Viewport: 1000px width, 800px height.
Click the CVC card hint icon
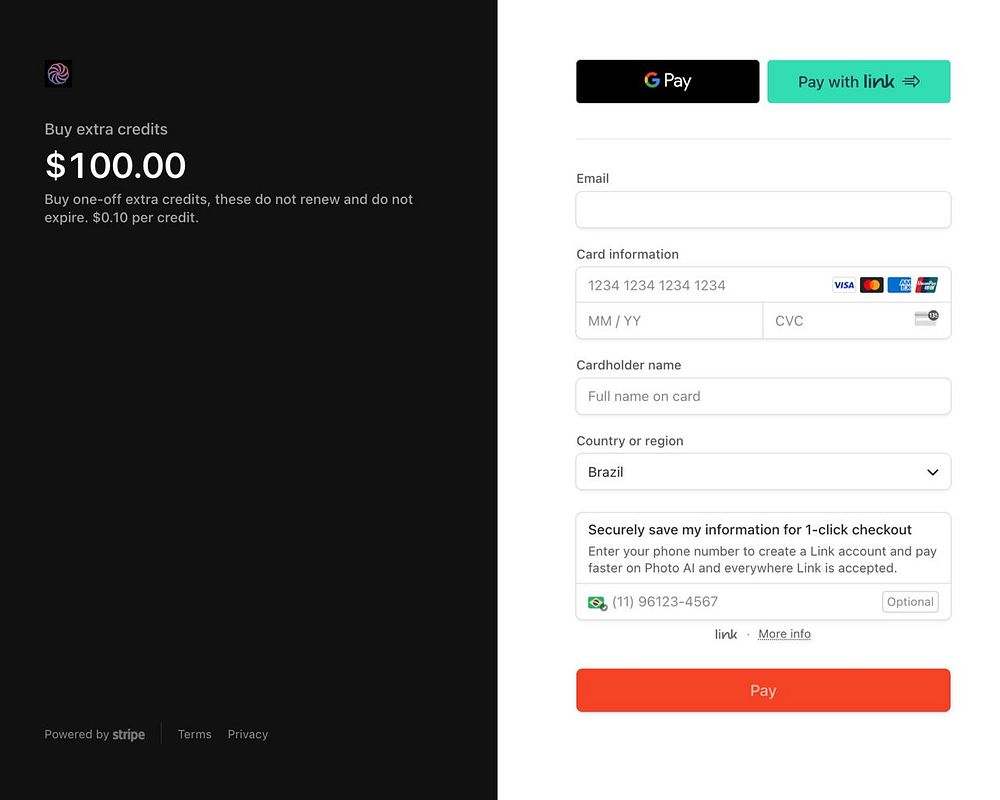click(926, 319)
